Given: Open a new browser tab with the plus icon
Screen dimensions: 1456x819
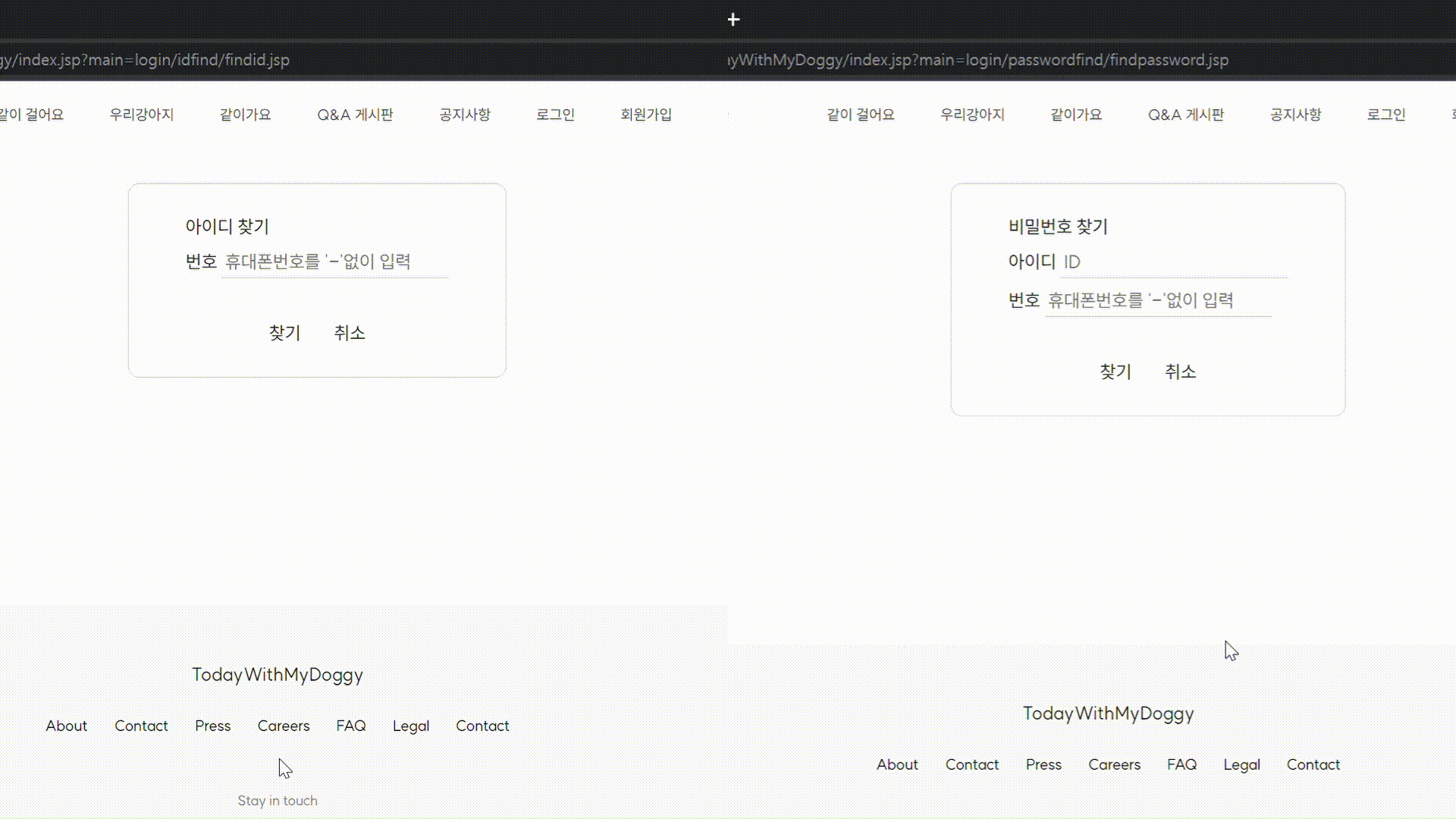Looking at the screenshot, I should tap(732, 19).
